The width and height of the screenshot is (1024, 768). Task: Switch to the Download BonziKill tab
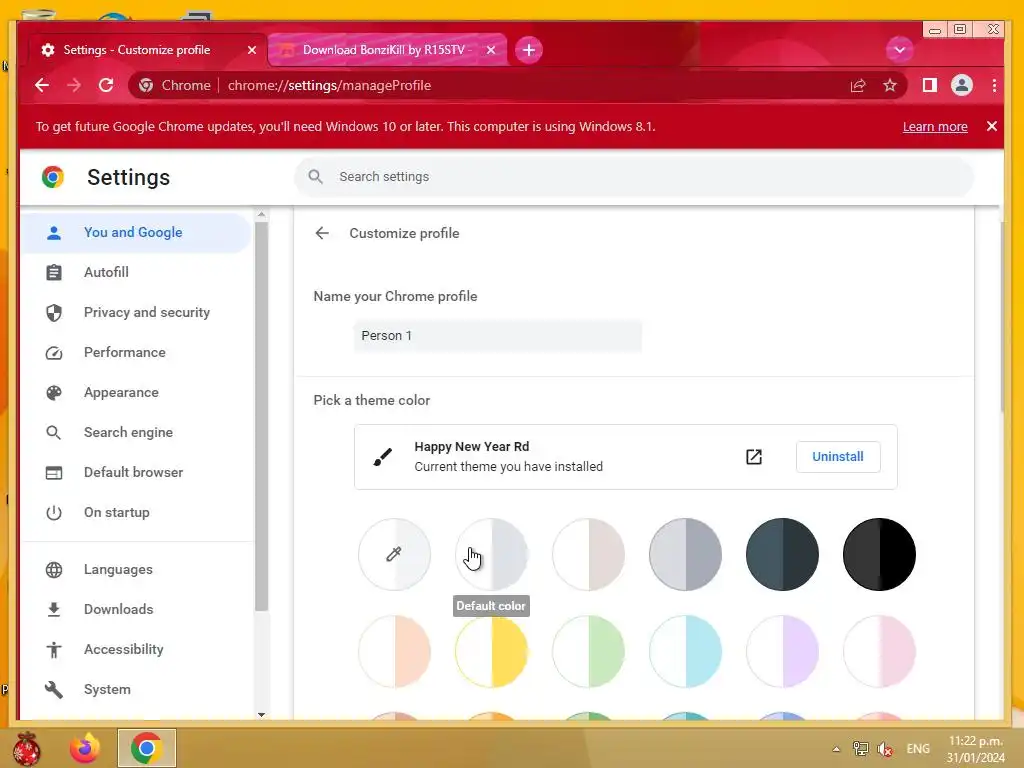(387, 50)
